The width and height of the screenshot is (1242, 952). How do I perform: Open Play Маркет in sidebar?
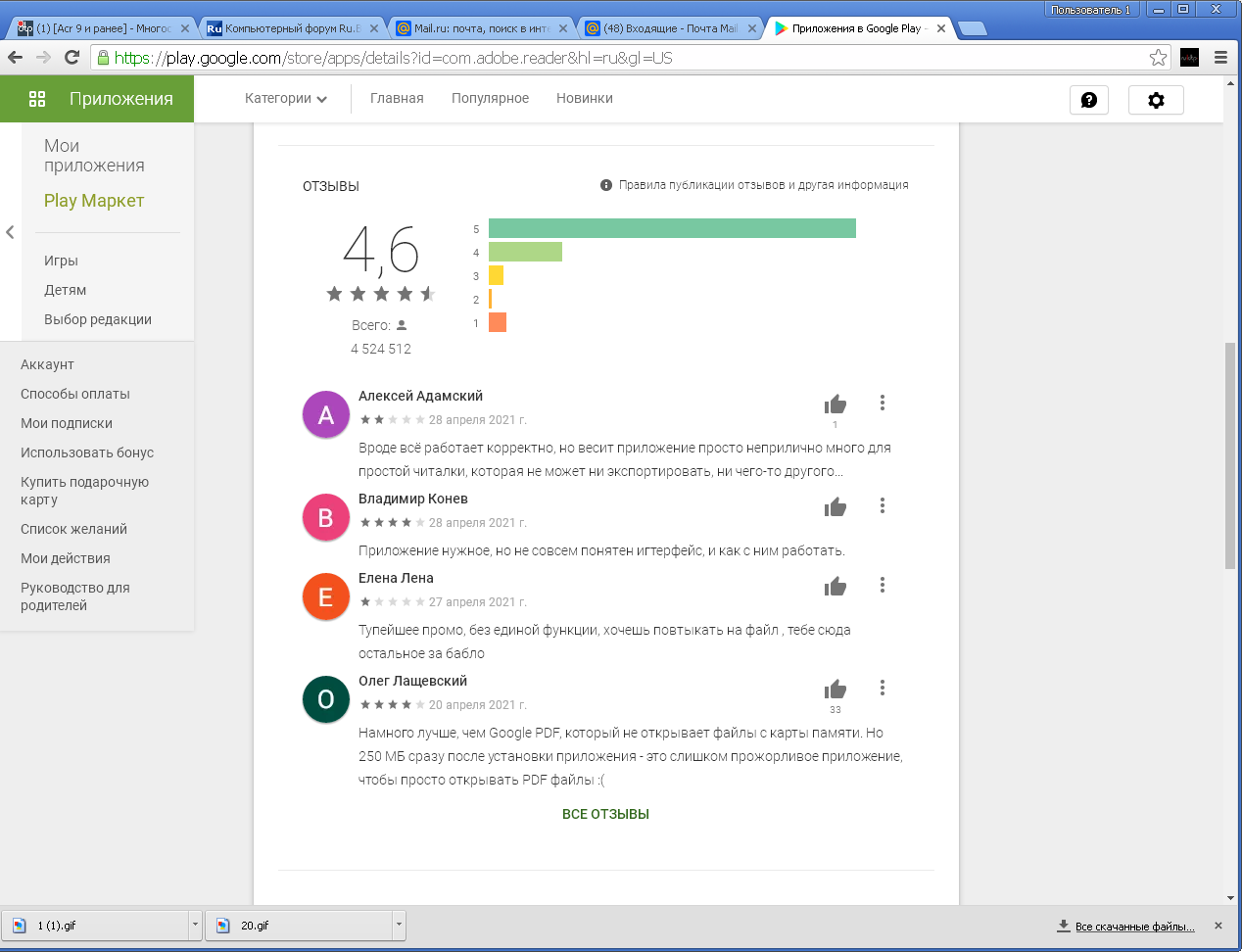94,201
